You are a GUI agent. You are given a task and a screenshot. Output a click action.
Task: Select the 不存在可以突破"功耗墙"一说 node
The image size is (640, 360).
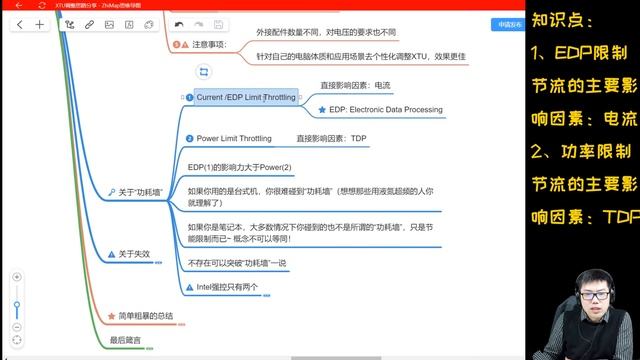click(x=237, y=263)
